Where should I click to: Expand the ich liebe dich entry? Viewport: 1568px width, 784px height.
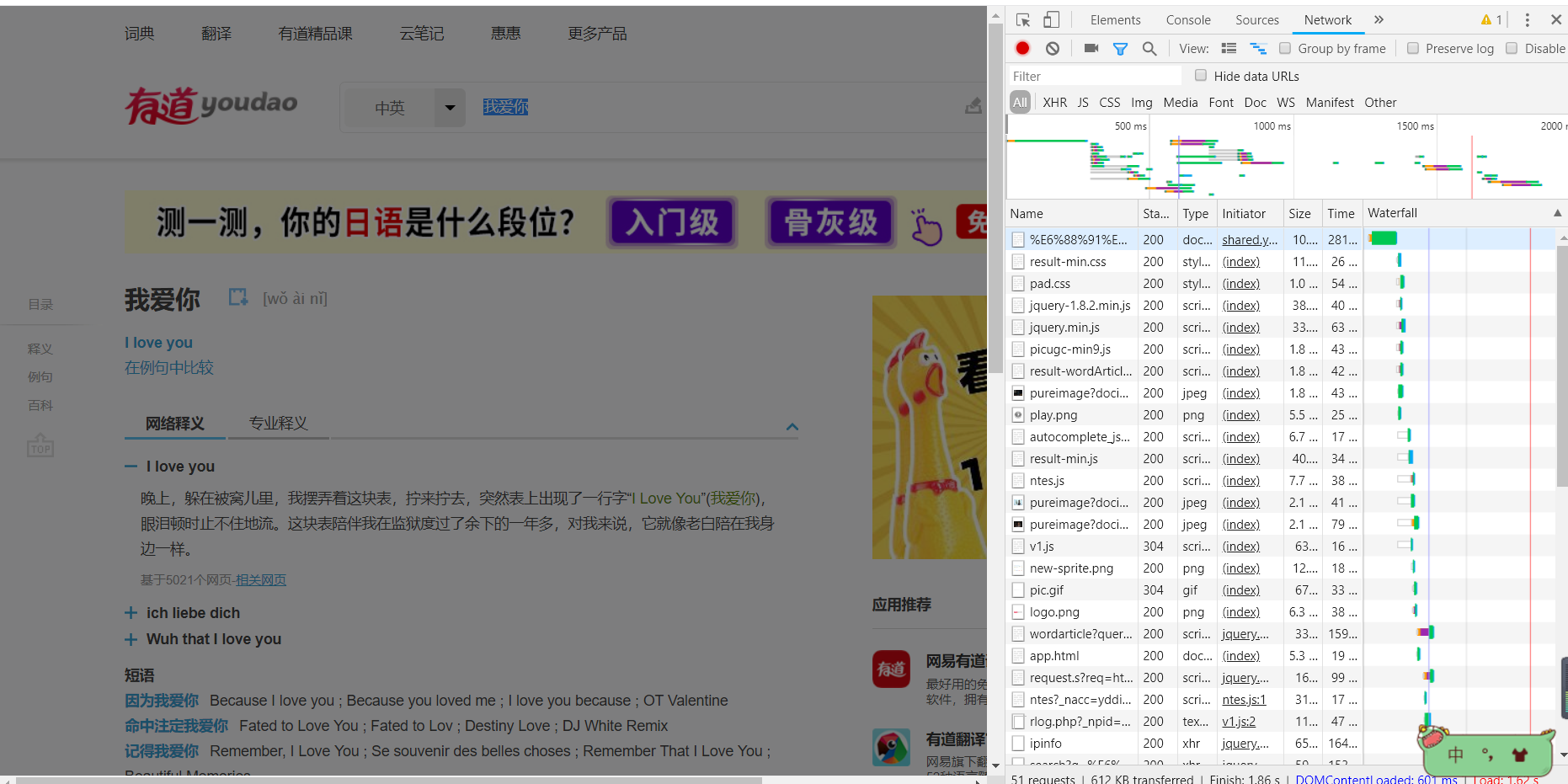[x=131, y=613]
